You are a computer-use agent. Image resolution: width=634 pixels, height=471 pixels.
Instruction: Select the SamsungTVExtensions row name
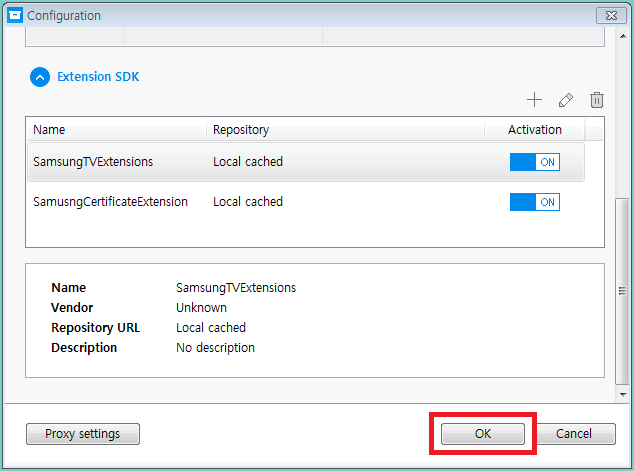tap(93, 162)
